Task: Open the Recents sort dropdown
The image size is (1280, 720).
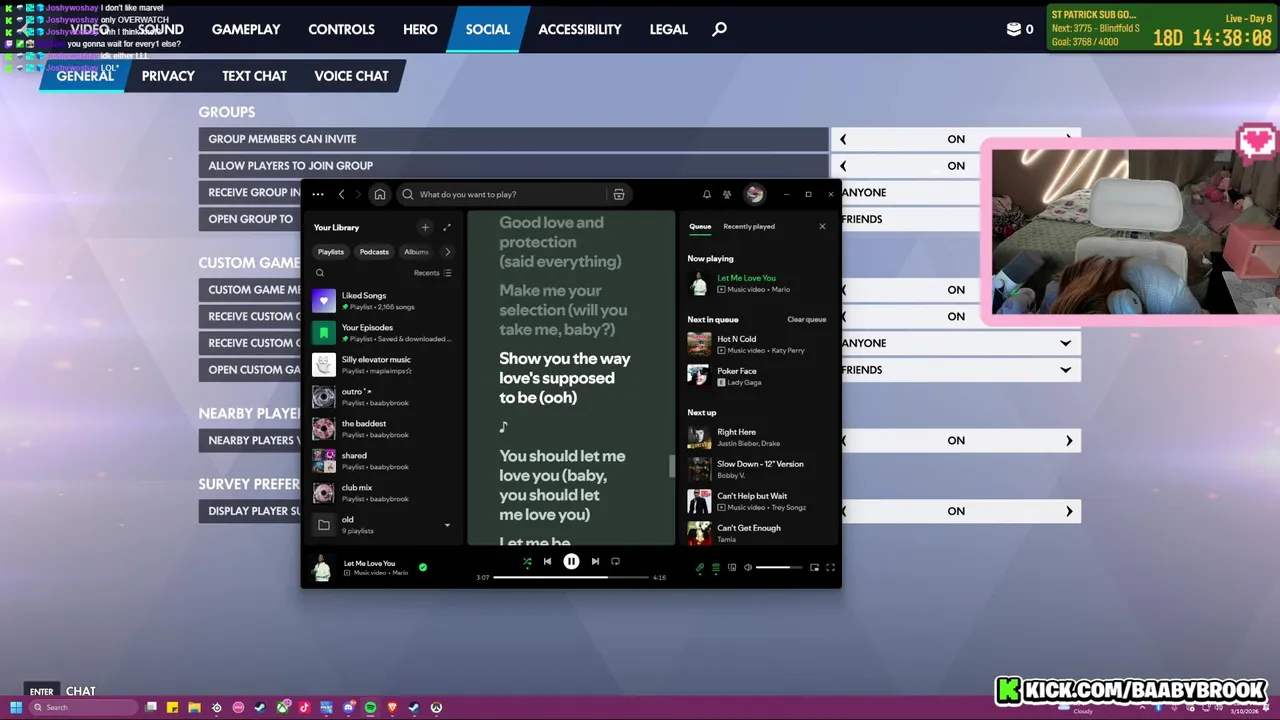Action: (x=432, y=273)
